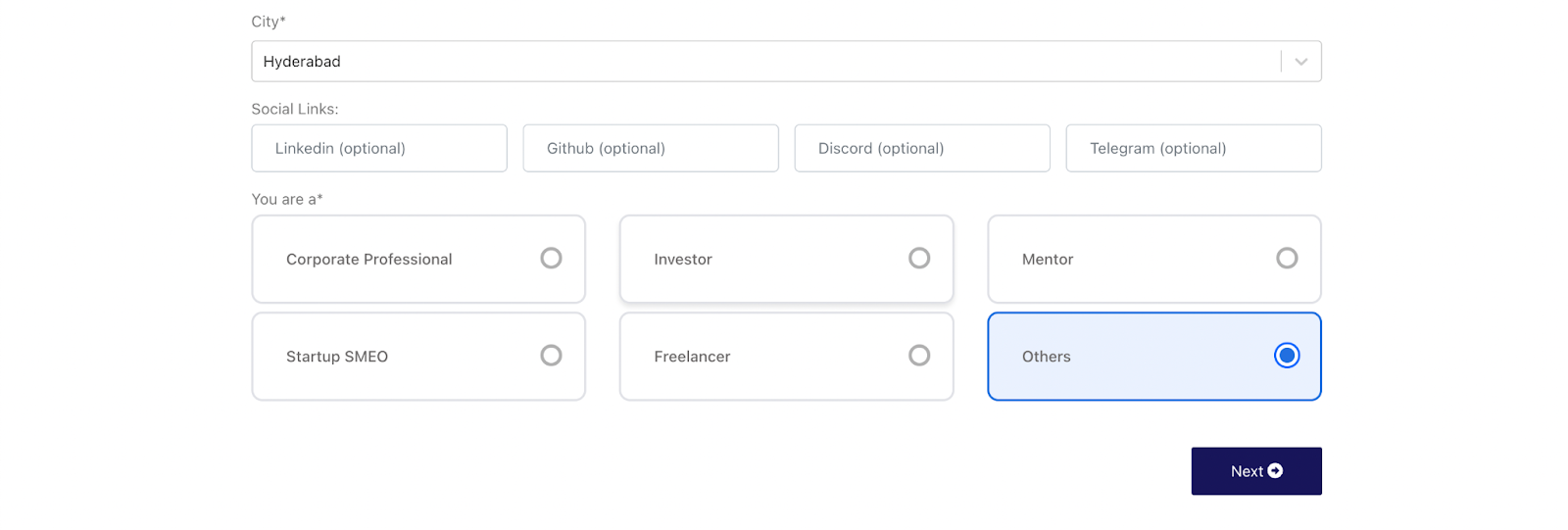Expand the City dropdown chevron
Viewport: 1568px width, 530px height.
1300,62
